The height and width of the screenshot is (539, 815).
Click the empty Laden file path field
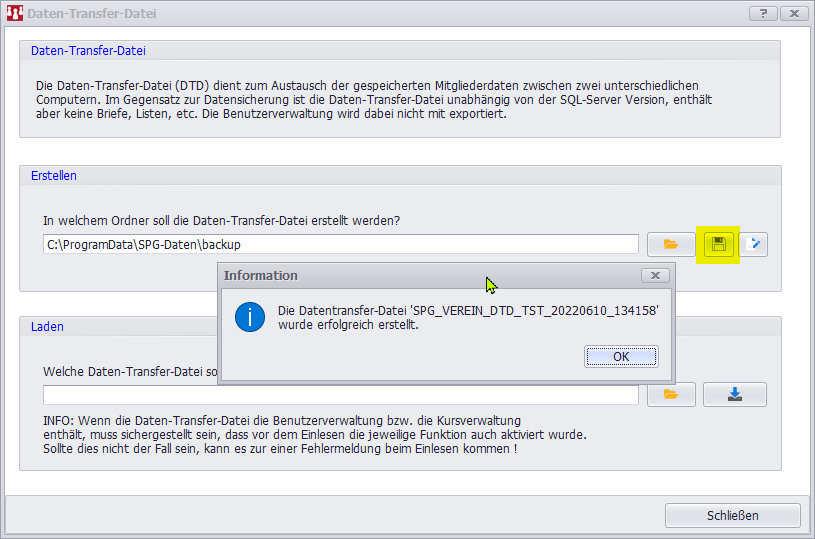[x=340, y=395]
